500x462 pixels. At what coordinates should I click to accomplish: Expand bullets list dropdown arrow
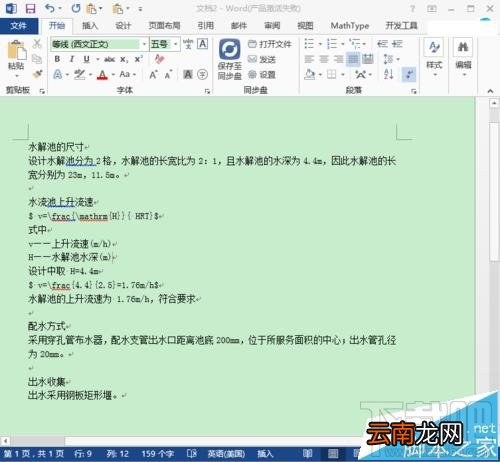(x=320, y=44)
